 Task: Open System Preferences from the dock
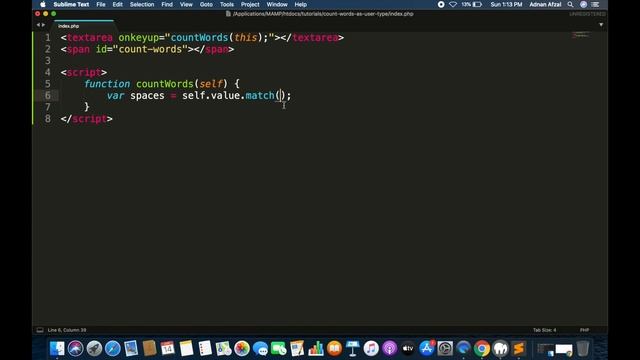point(445,349)
